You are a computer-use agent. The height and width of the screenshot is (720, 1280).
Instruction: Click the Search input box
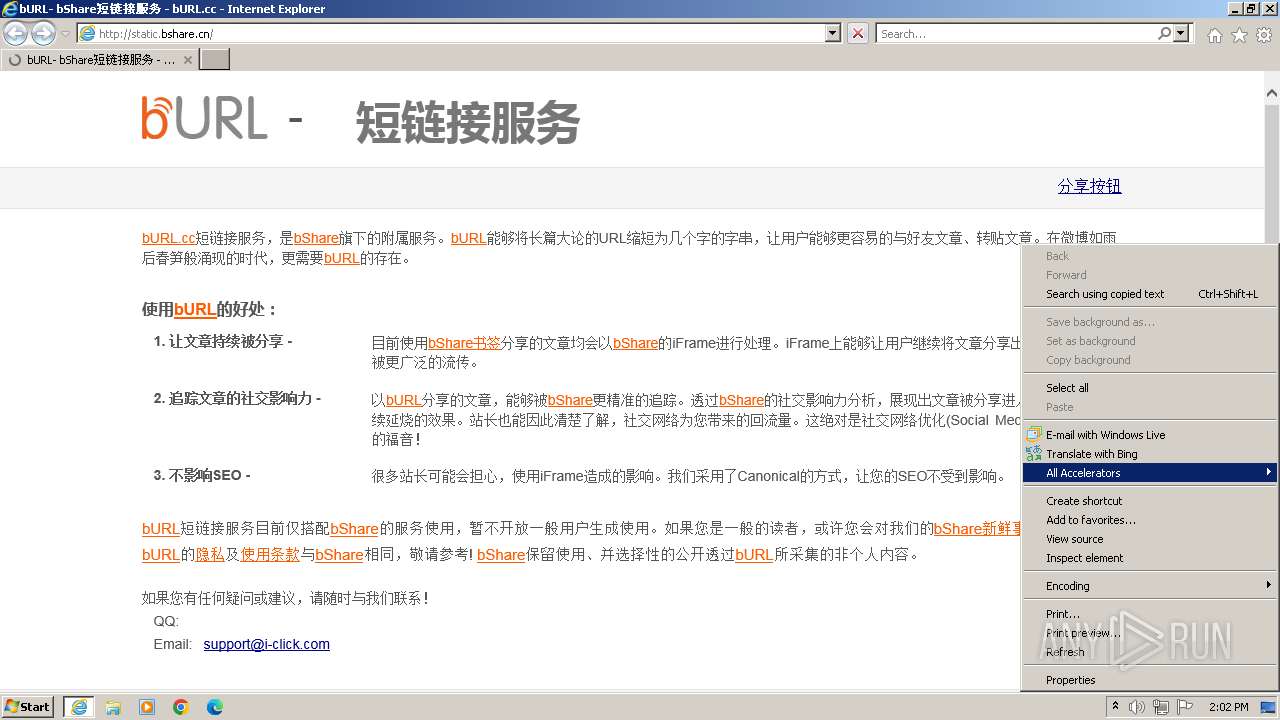coord(1016,33)
